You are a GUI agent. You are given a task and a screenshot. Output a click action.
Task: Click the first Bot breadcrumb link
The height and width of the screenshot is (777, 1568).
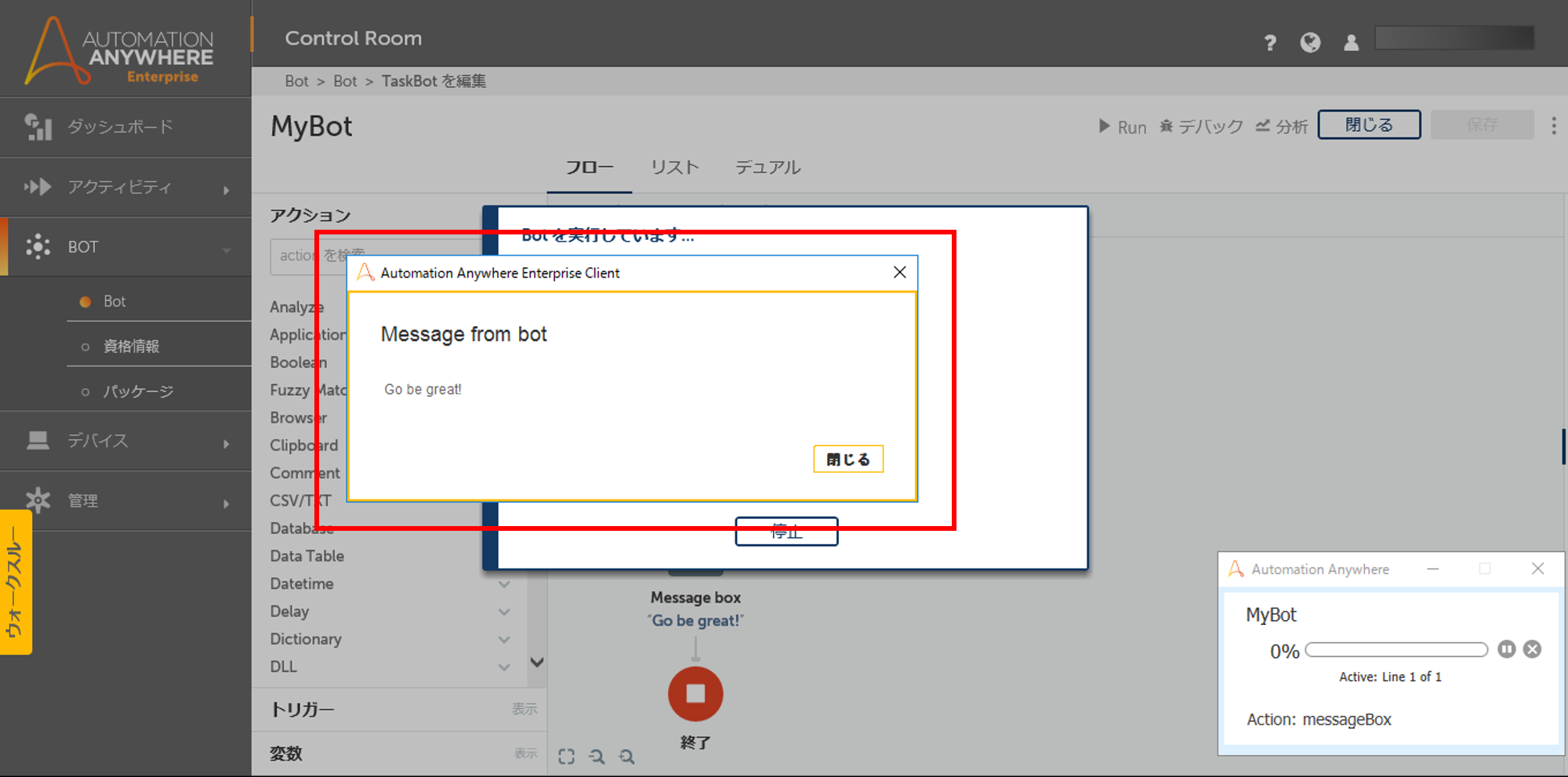coord(296,82)
